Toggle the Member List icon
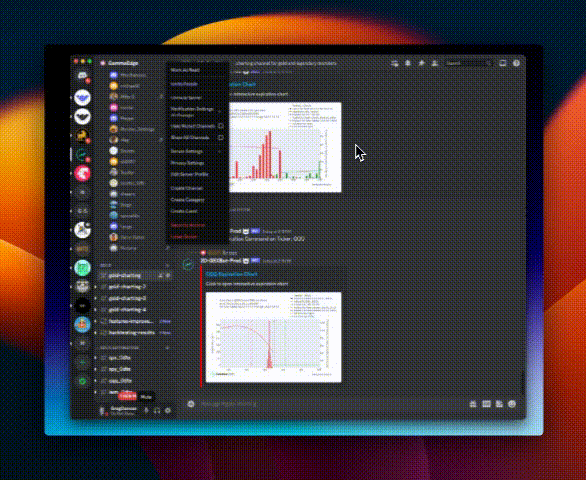Screen dimensions: 586x480 434,63
